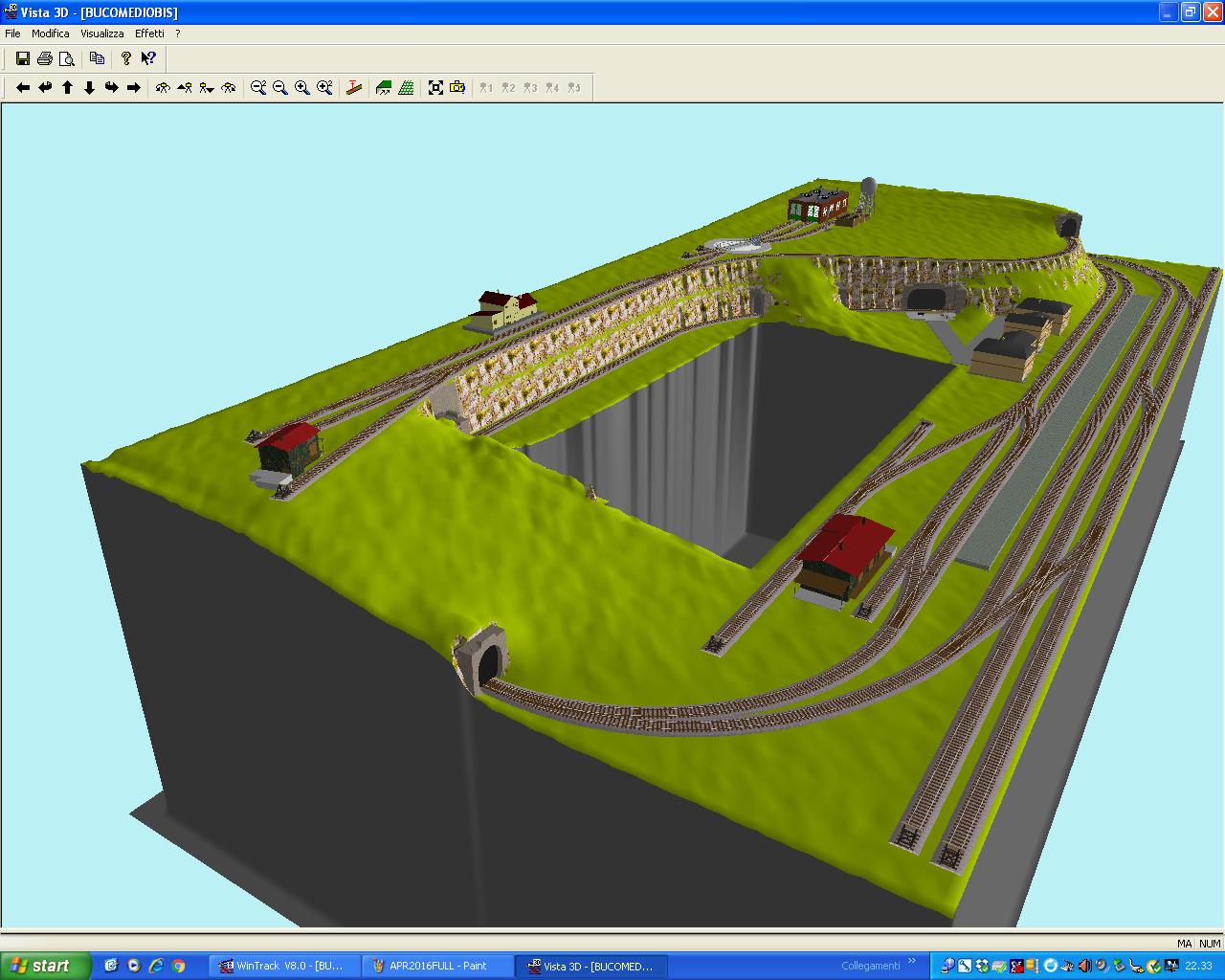
Task: Click the curved left rotate arrow icon
Action: pos(45,88)
